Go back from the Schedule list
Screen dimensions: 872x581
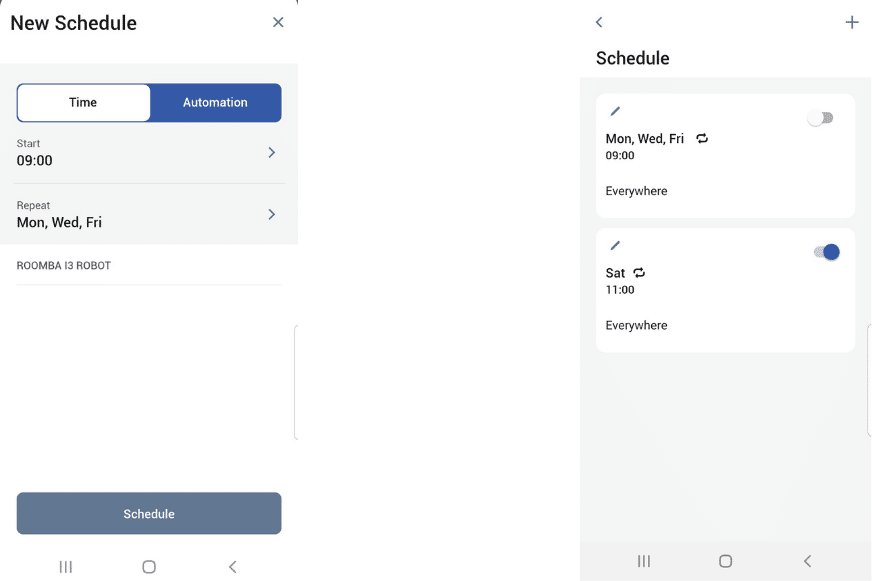tap(599, 22)
